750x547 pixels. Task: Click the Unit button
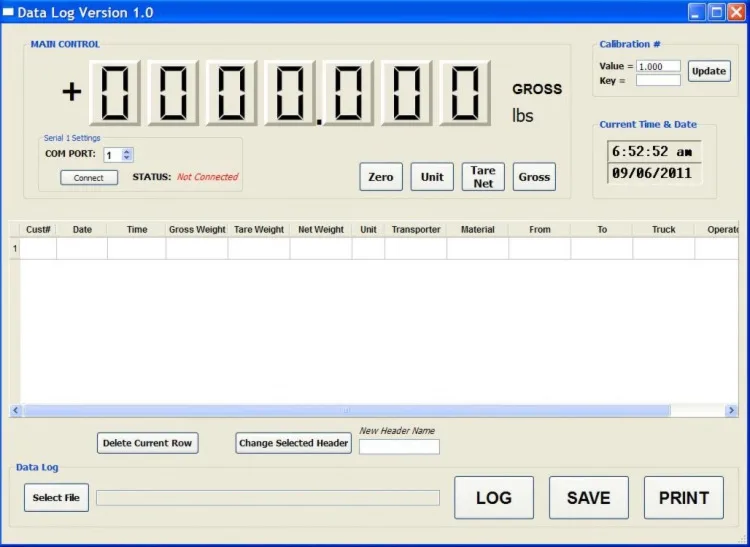pyautogui.click(x=432, y=177)
